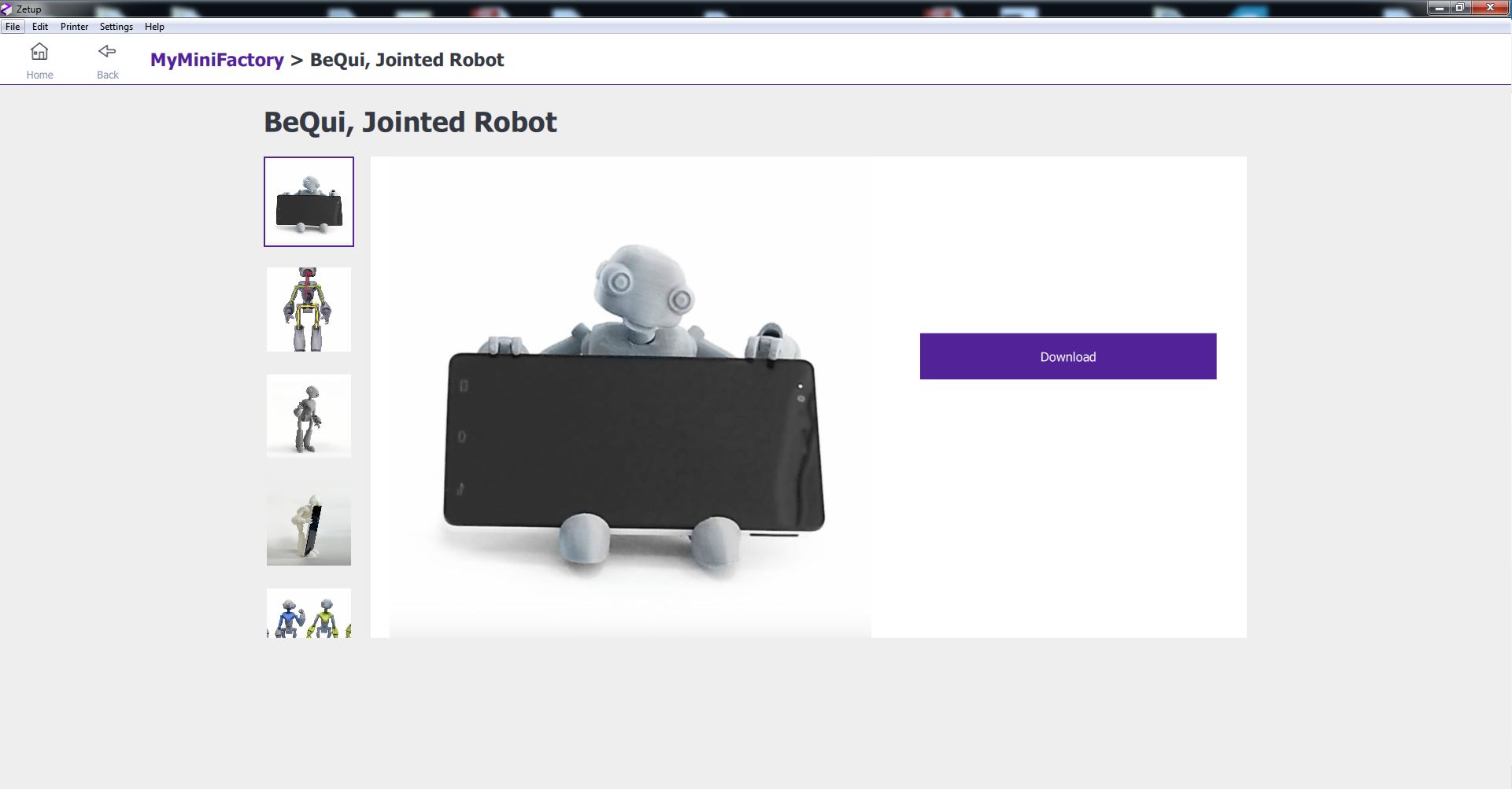Open the Edit menu
The image size is (1512, 789).
point(40,27)
